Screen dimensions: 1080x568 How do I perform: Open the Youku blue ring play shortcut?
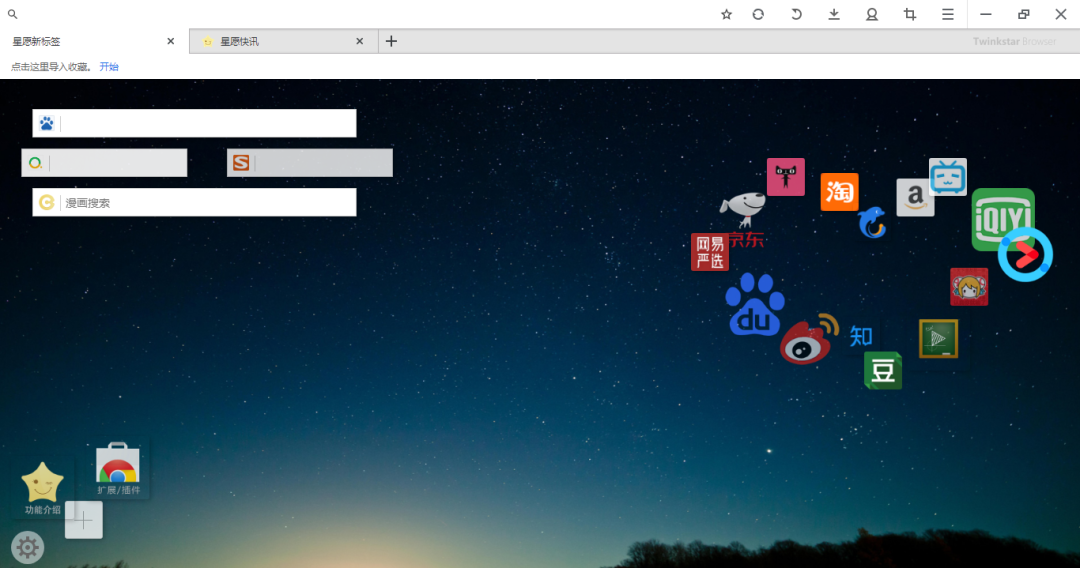[x=1026, y=255]
